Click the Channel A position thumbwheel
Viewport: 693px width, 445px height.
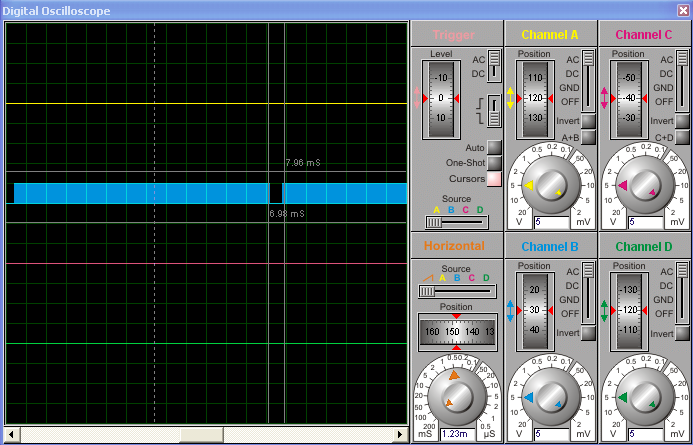click(x=534, y=99)
